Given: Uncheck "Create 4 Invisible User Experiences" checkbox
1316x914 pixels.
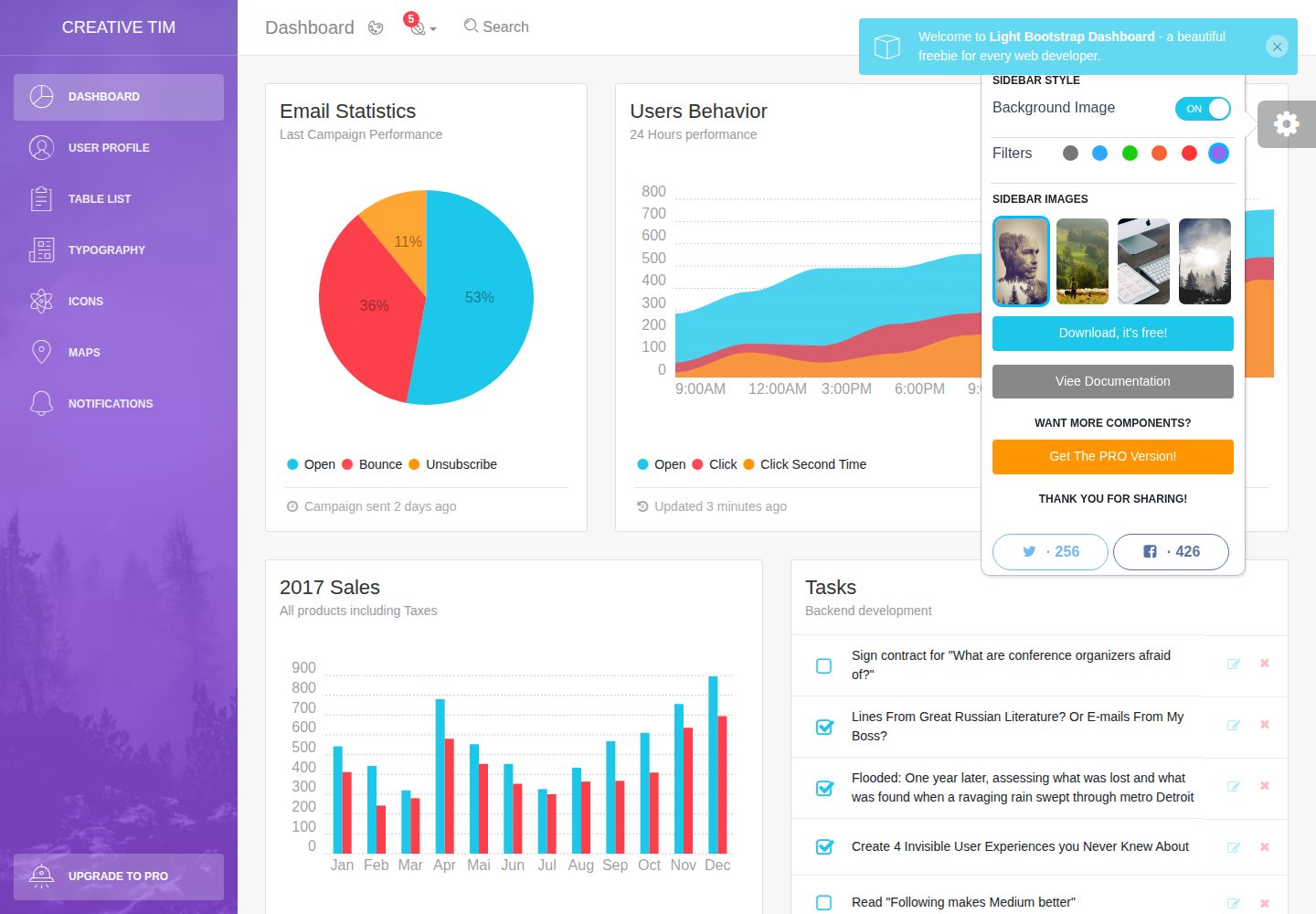Looking at the screenshot, I should click(824, 847).
